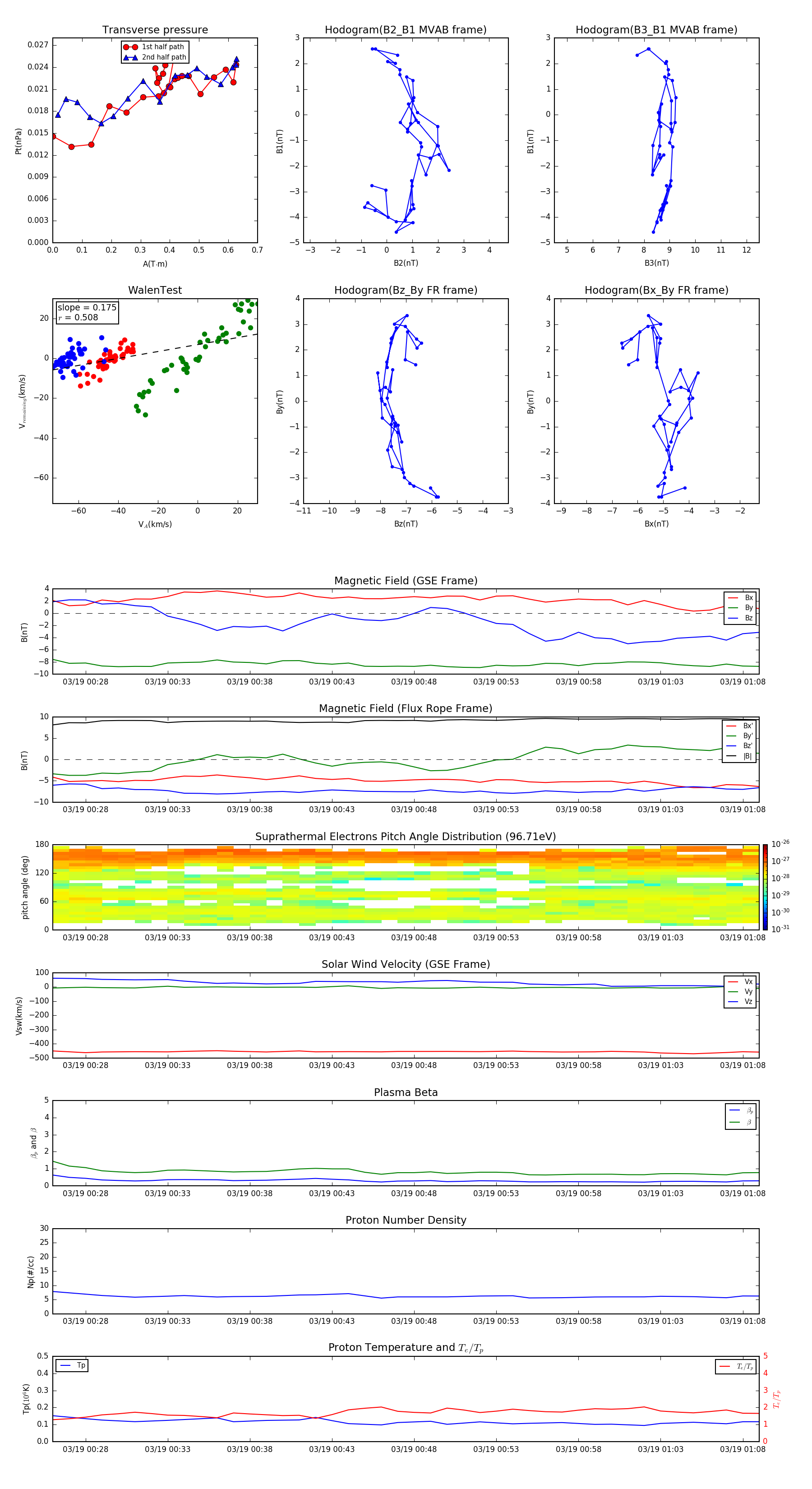Select Bz entry in GSE magnetic field legend
The height and width of the screenshot is (1489, 812).
point(740,618)
